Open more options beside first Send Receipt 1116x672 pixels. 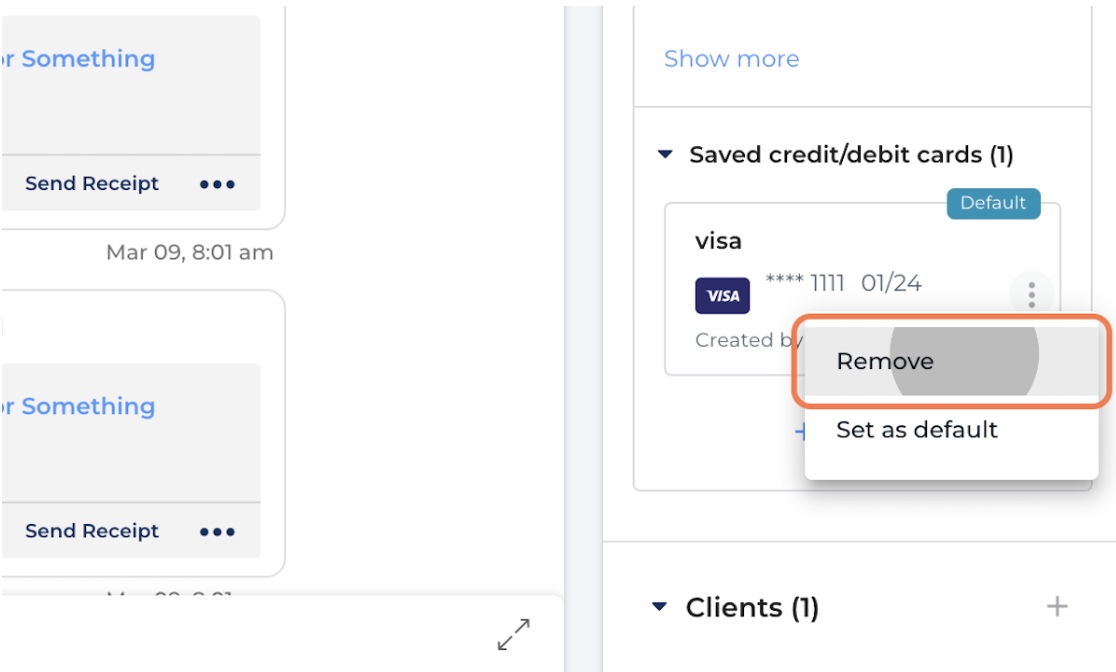pyautogui.click(x=217, y=184)
